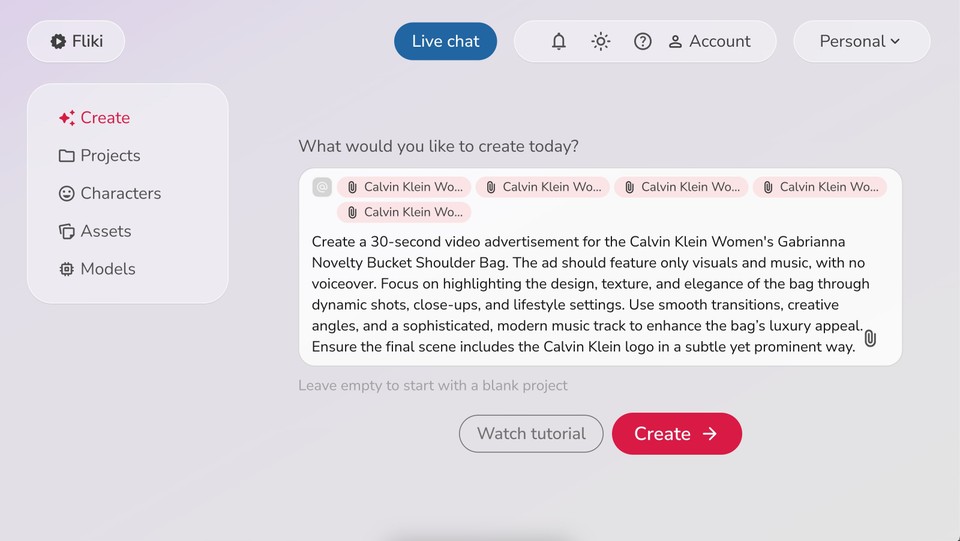960x541 pixels.
Task: Expand the Personal workspace dropdown
Action: click(x=861, y=41)
